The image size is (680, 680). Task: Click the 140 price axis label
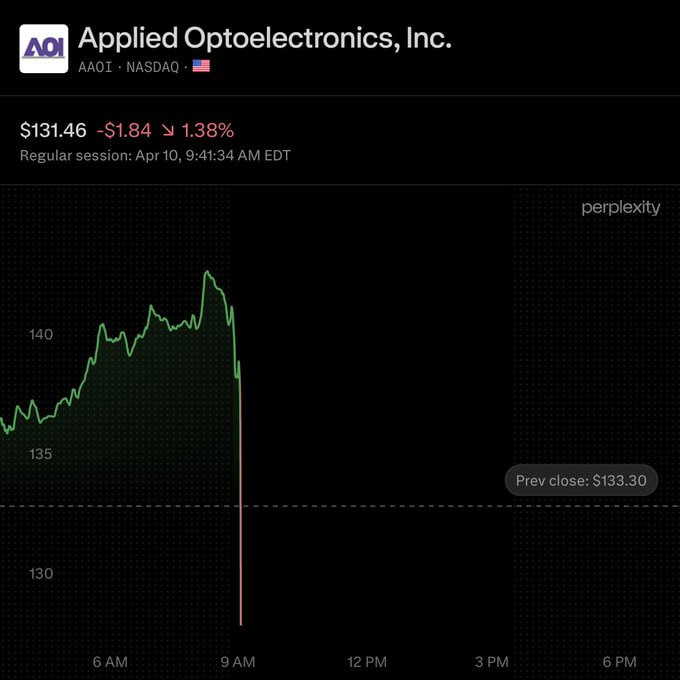41,334
